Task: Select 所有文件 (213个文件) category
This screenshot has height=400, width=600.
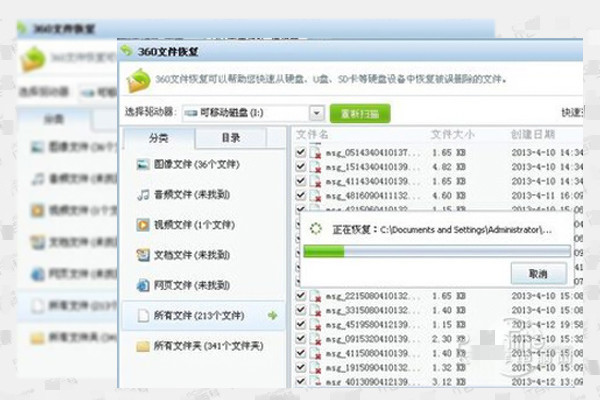Action: (x=203, y=316)
